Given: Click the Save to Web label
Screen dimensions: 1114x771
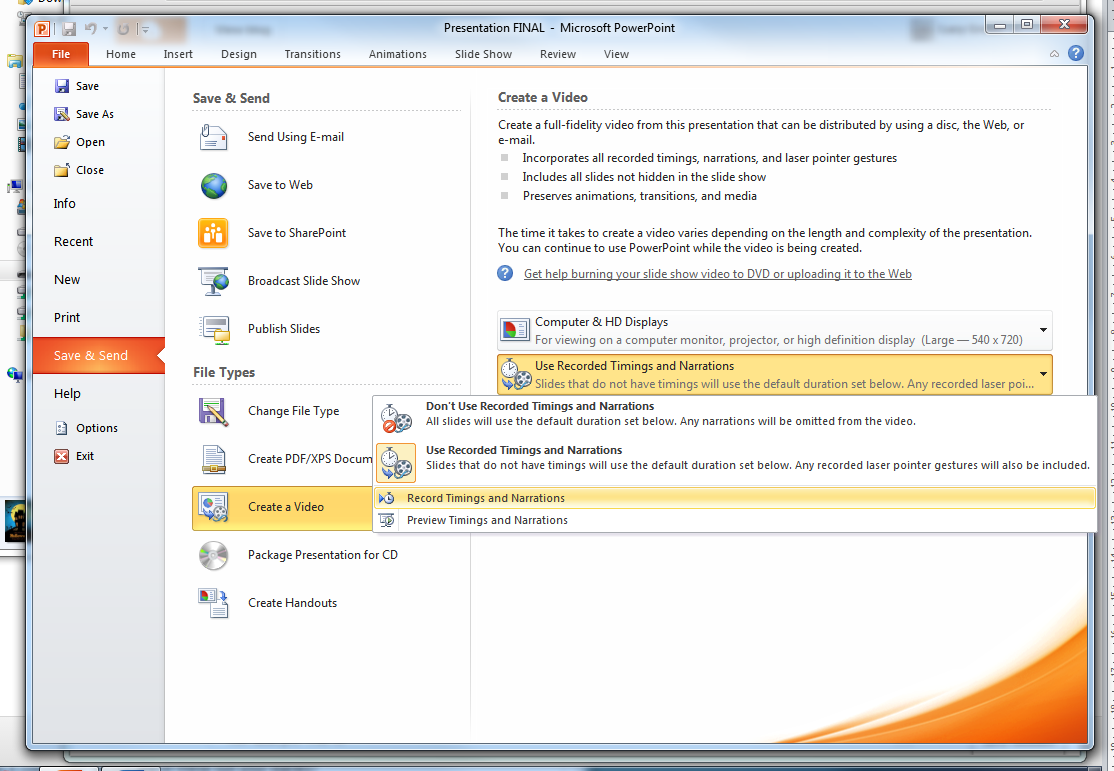Looking at the screenshot, I should click(x=280, y=185).
